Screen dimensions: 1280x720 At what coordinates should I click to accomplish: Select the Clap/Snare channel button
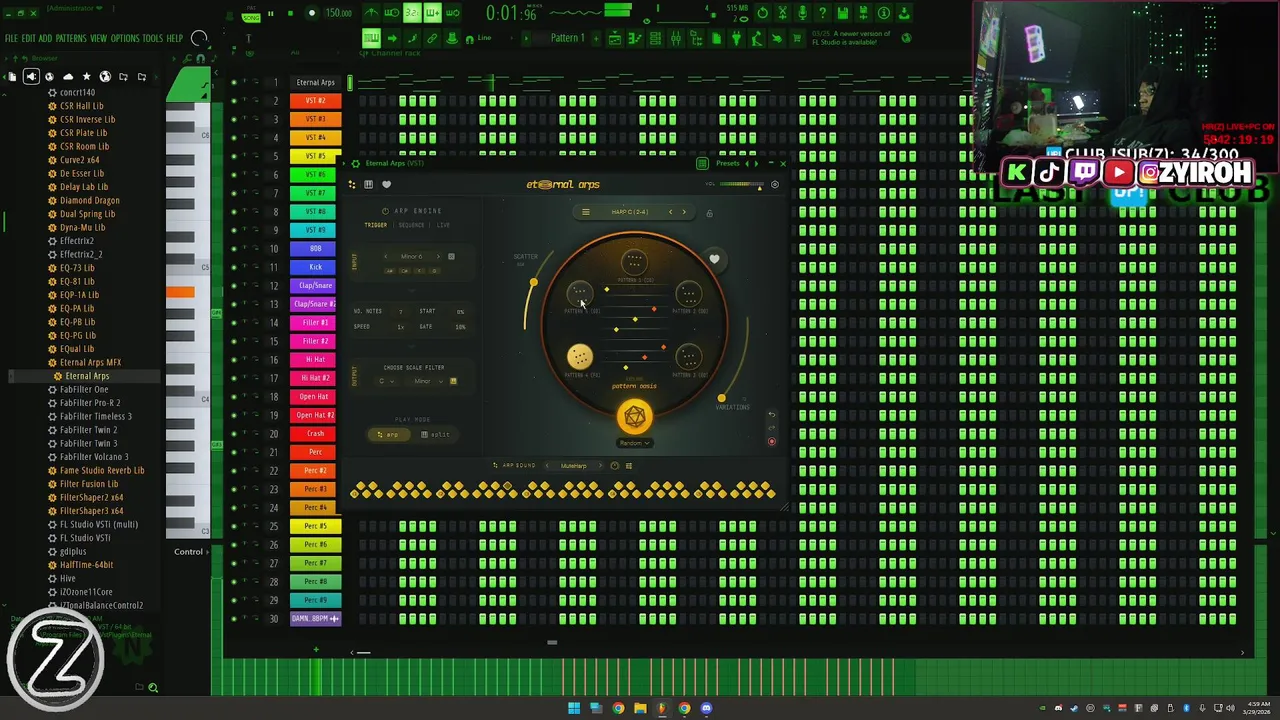pos(315,286)
